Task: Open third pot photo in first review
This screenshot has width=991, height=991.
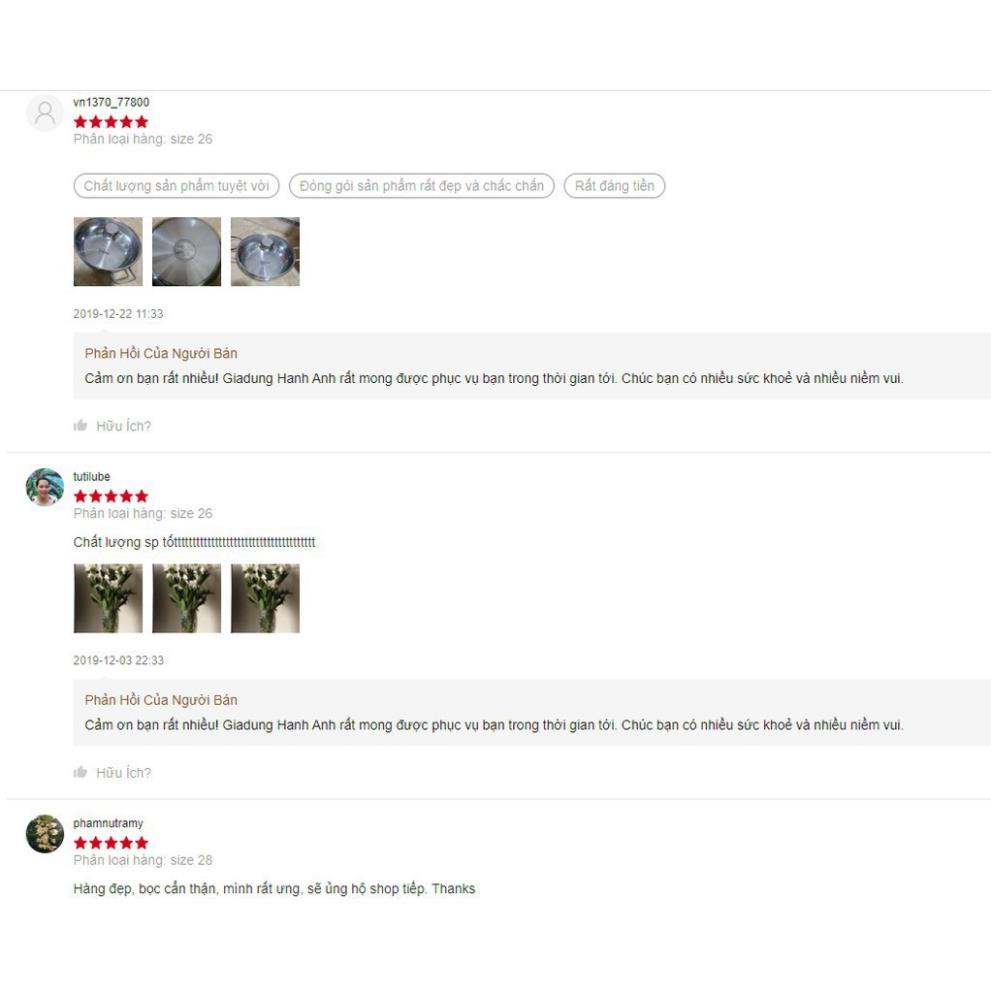Action: (x=265, y=252)
